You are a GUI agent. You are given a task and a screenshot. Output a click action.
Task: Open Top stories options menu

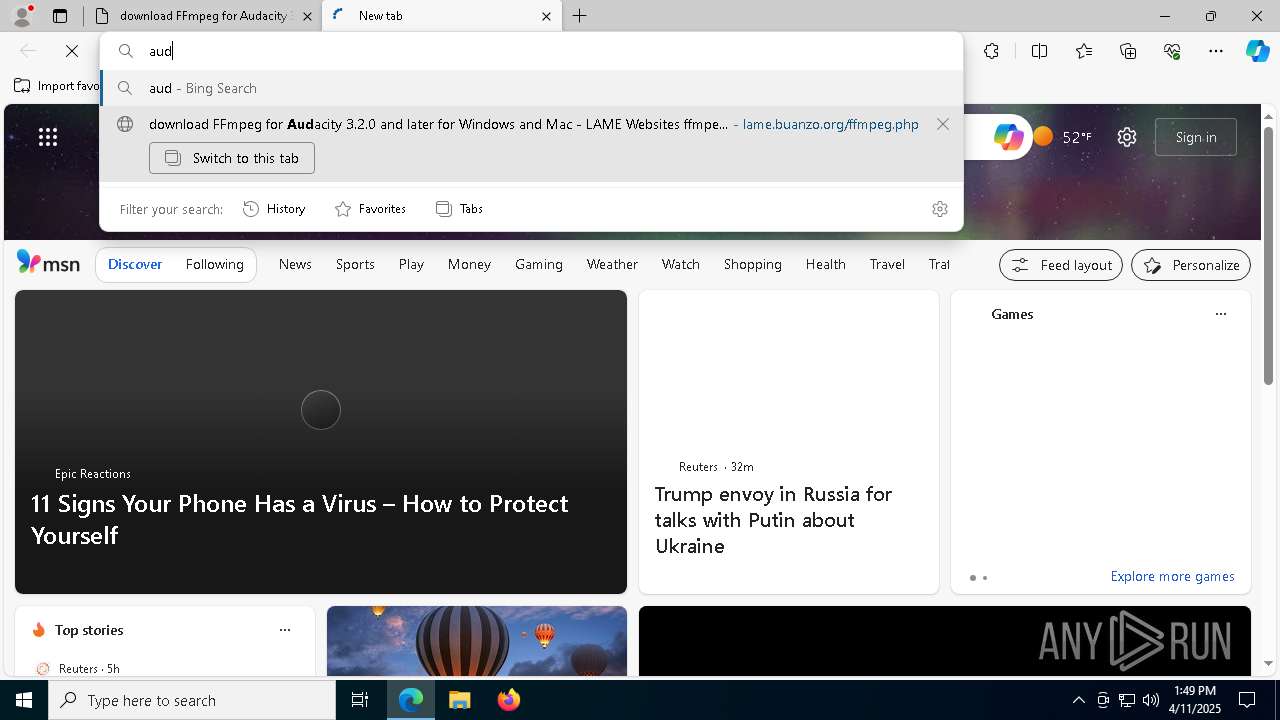(285, 630)
